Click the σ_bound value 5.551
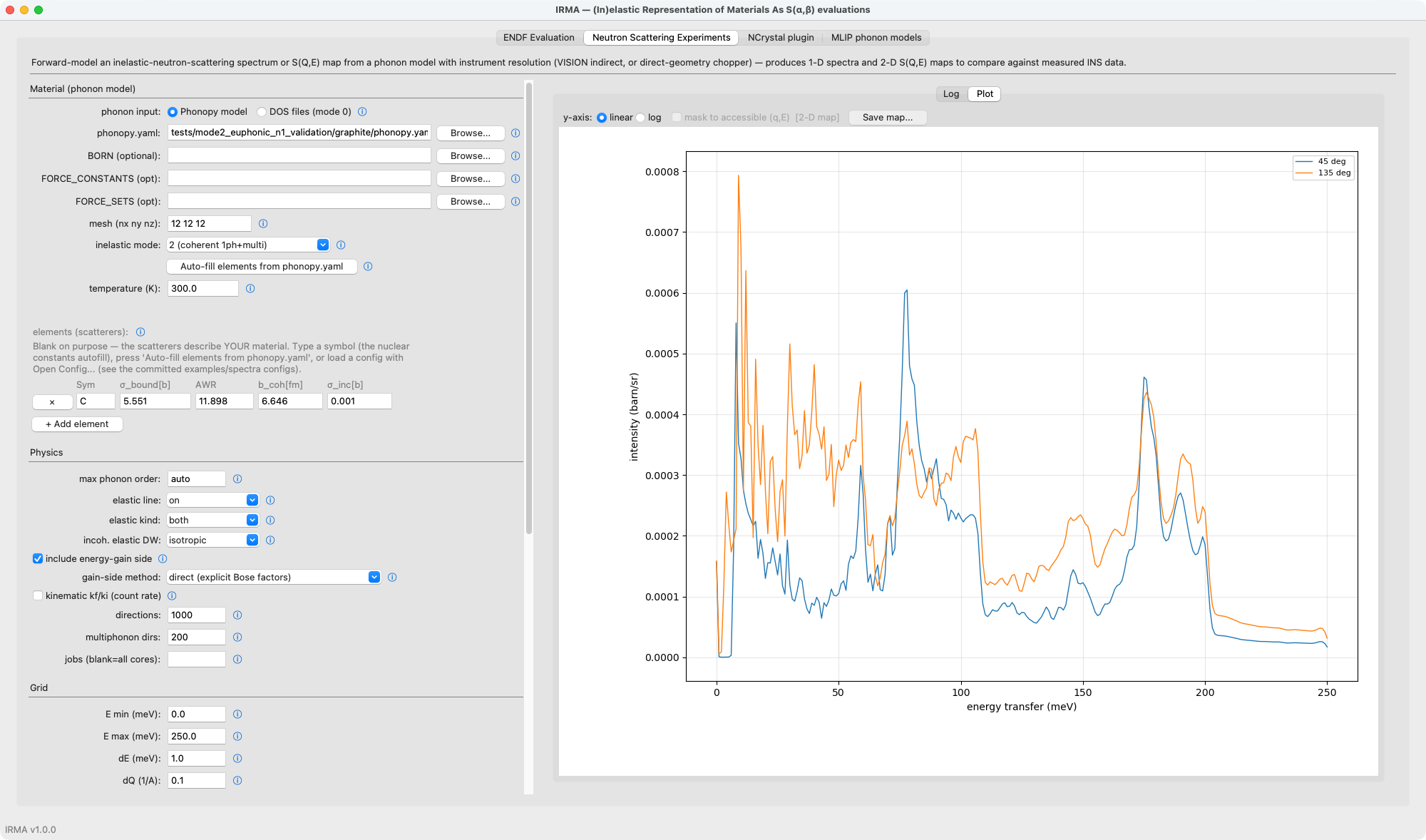This screenshot has height=840, width=1426. pyautogui.click(x=155, y=401)
